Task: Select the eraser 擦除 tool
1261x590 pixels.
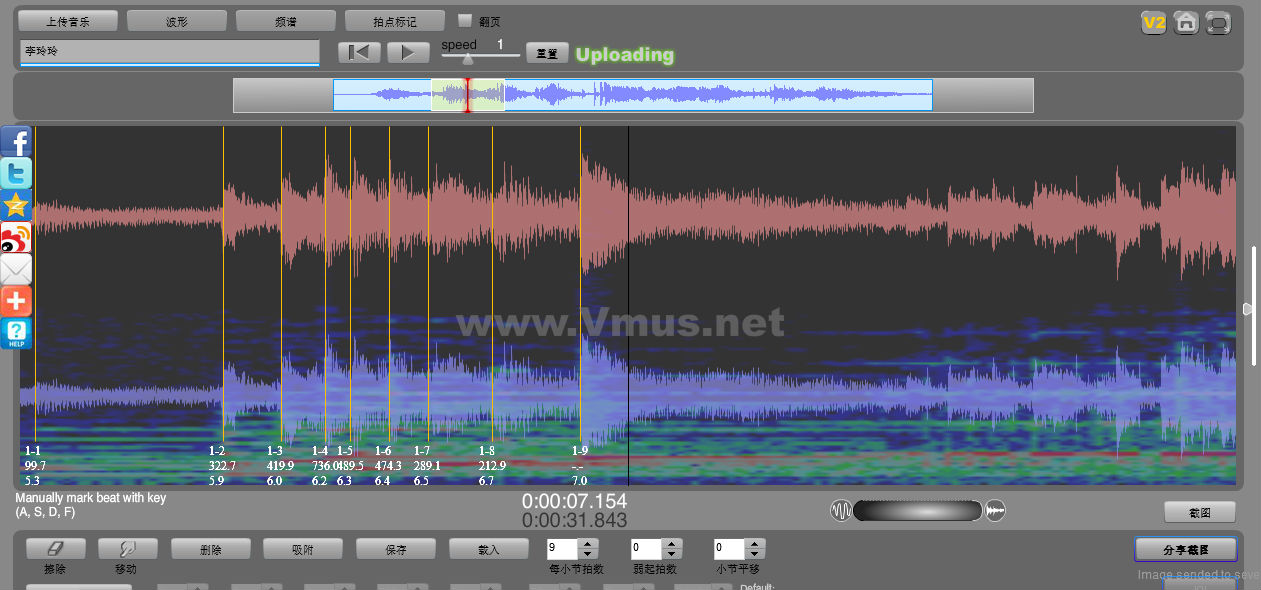Action: (x=55, y=549)
